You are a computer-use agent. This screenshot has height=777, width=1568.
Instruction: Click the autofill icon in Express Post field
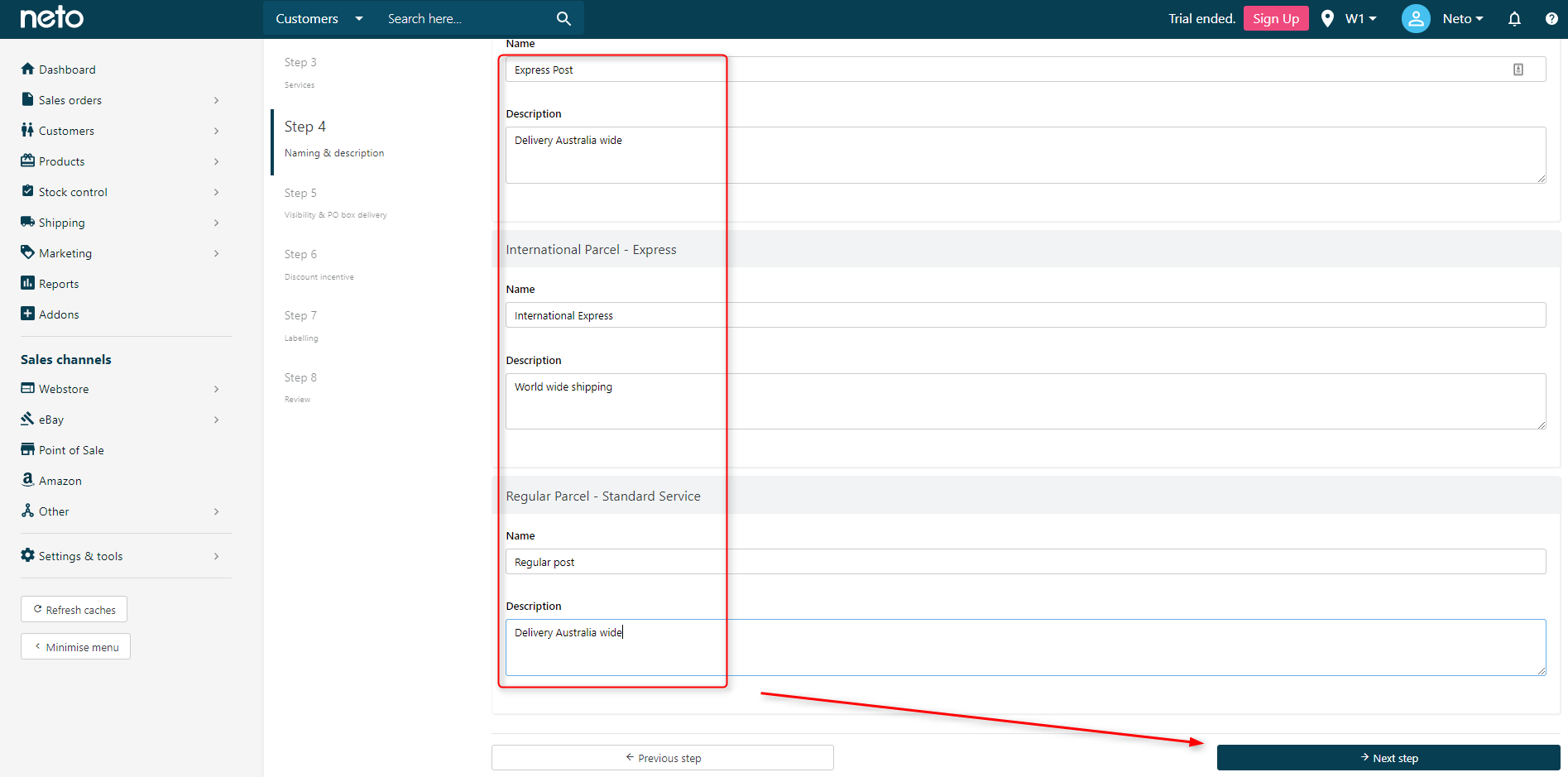pyautogui.click(x=1518, y=70)
